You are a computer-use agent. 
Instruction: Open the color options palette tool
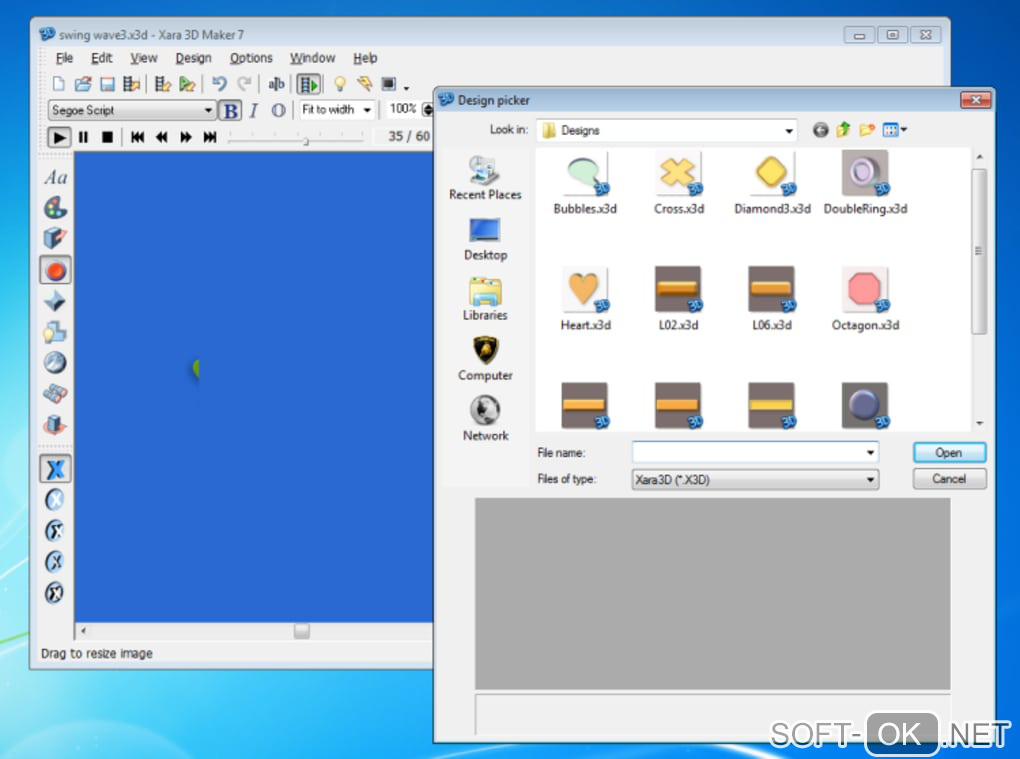tap(55, 208)
